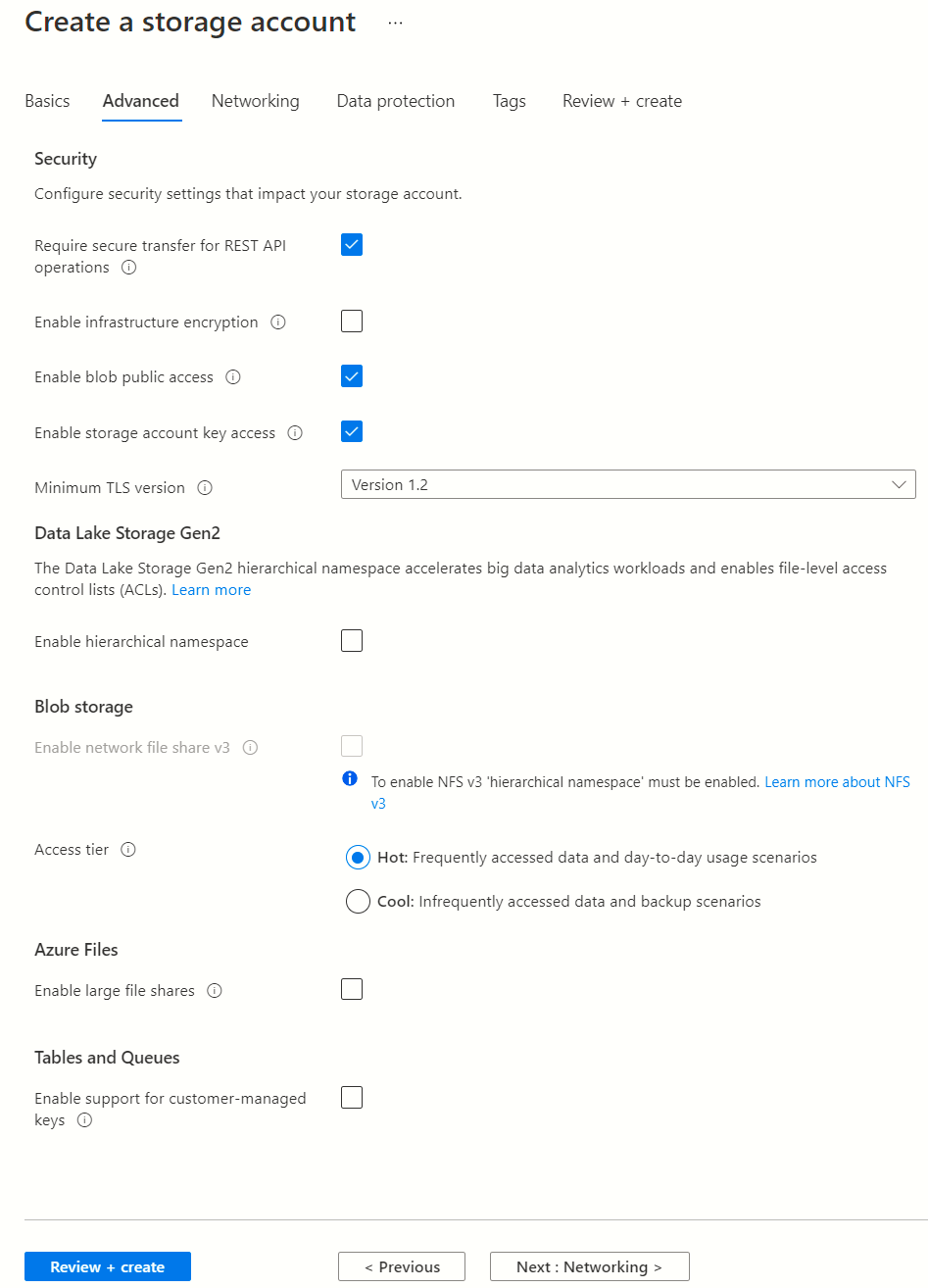Click the blue Review + create button
This screenshot has height=1288, width=928.
[108, 1267]
